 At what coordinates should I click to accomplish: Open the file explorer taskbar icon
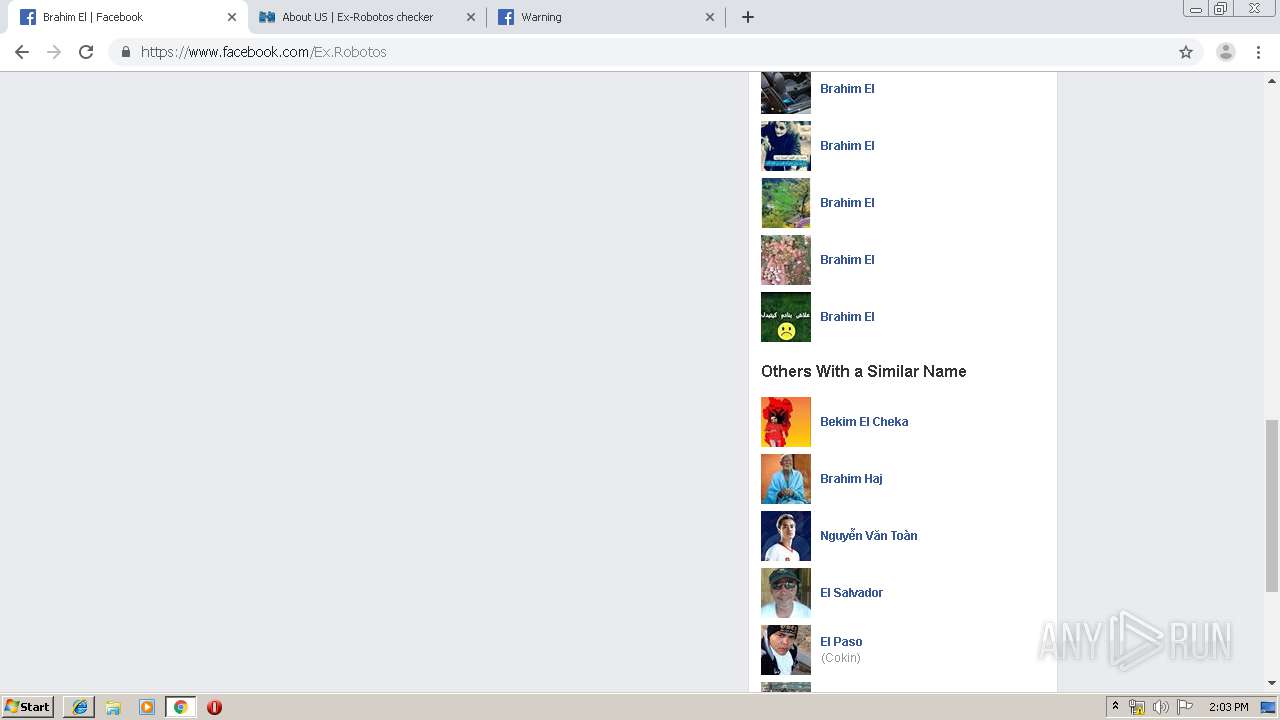(113, 707)
